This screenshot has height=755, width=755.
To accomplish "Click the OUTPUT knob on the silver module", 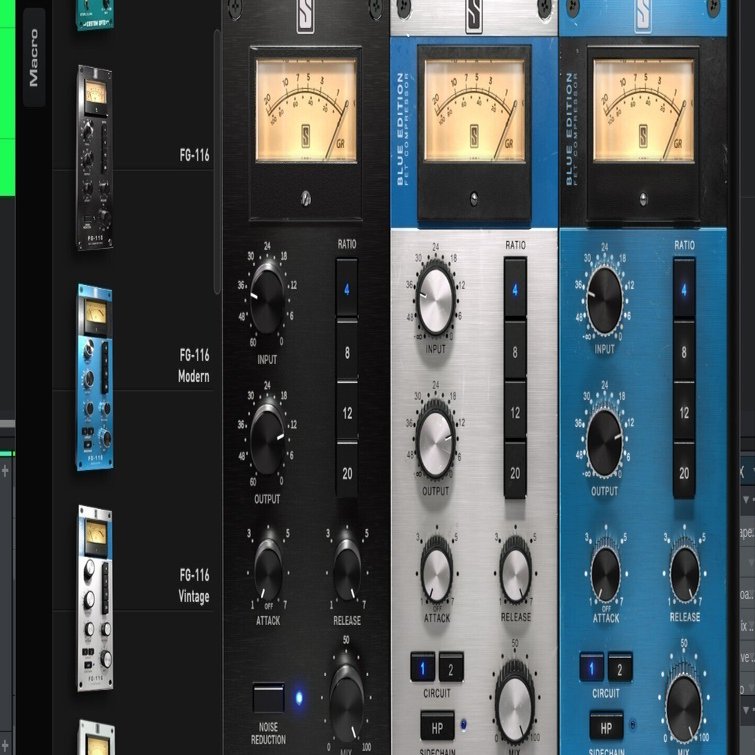I will [435, 443].
